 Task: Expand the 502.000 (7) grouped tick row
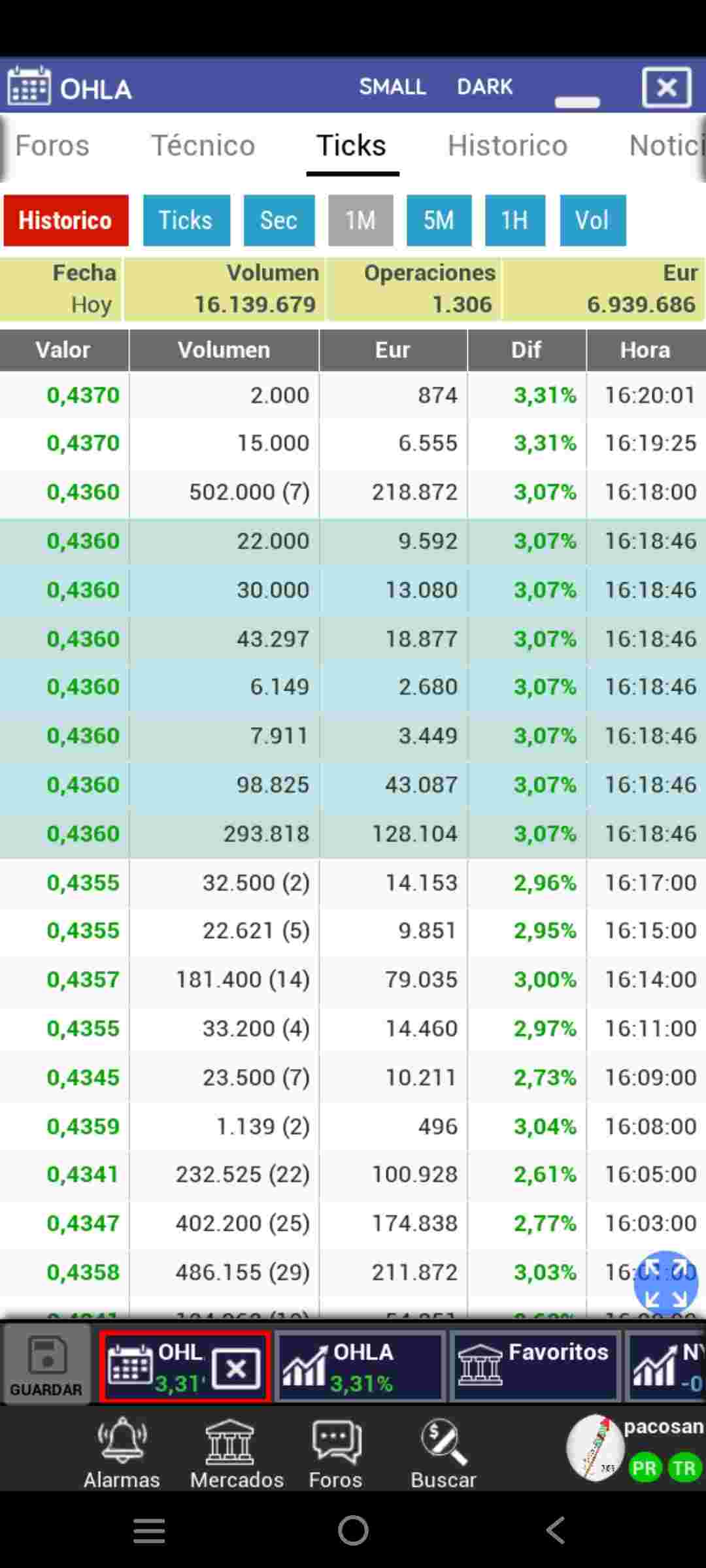(353, 492)
